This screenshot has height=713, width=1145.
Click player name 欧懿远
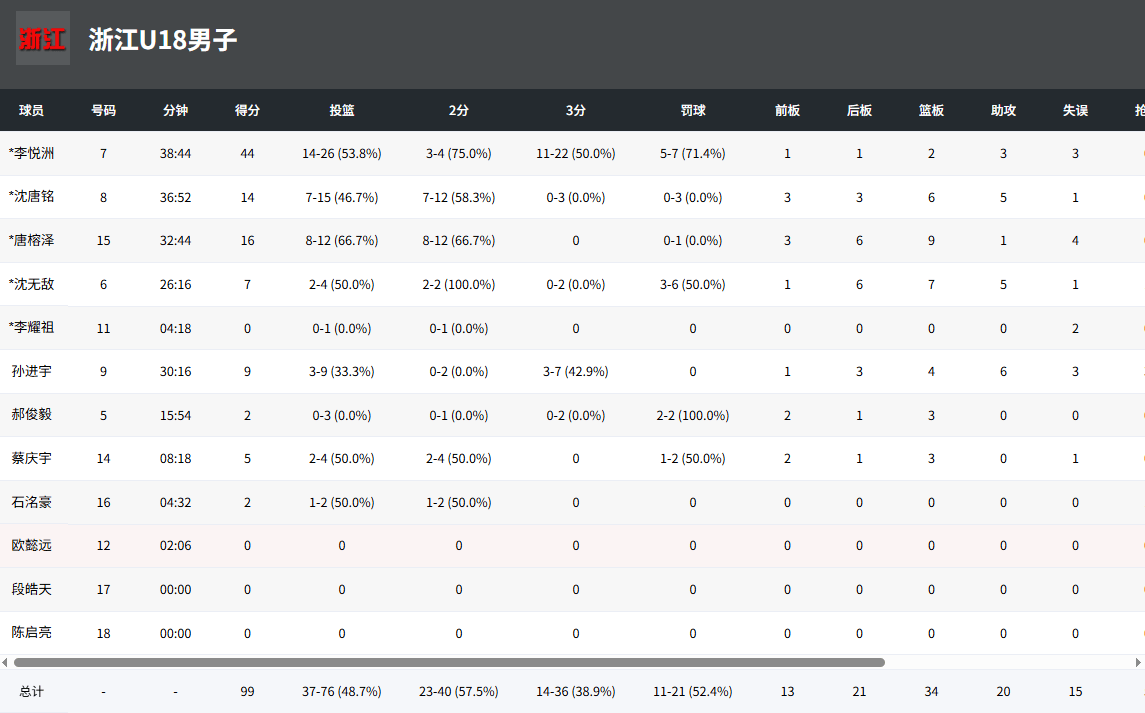[x=32, y=546]
